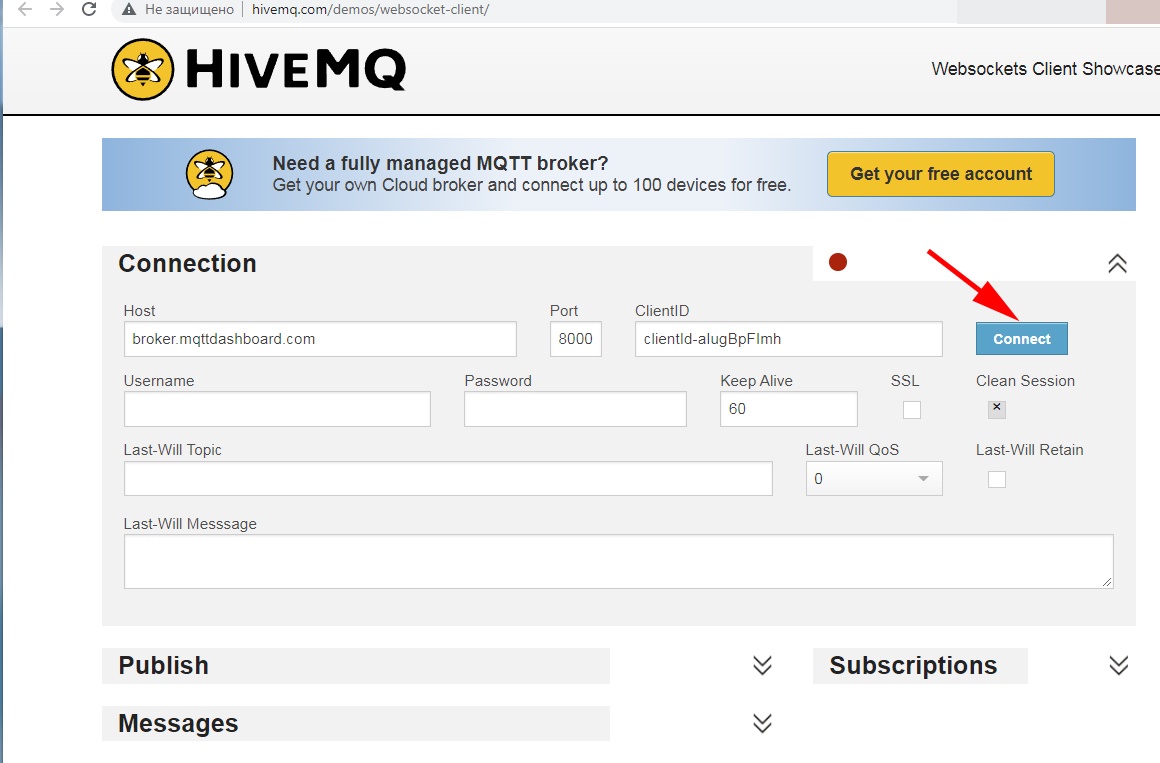Click the cloud bee icon in banner

pyautogui.click(x=209, y=175)
